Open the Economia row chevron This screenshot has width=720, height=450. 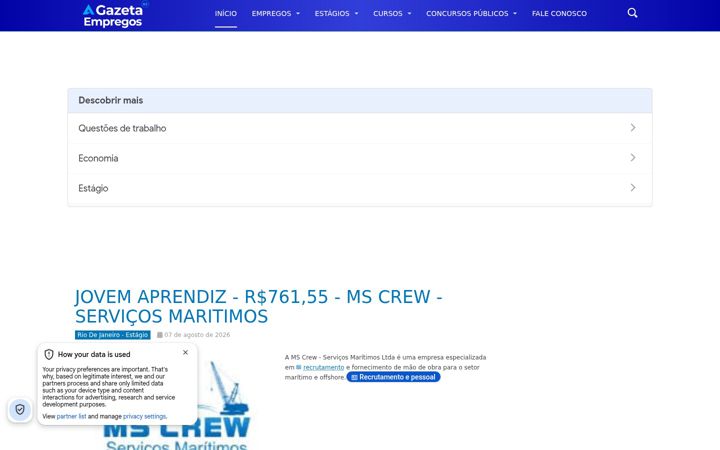tap(633, 158)
